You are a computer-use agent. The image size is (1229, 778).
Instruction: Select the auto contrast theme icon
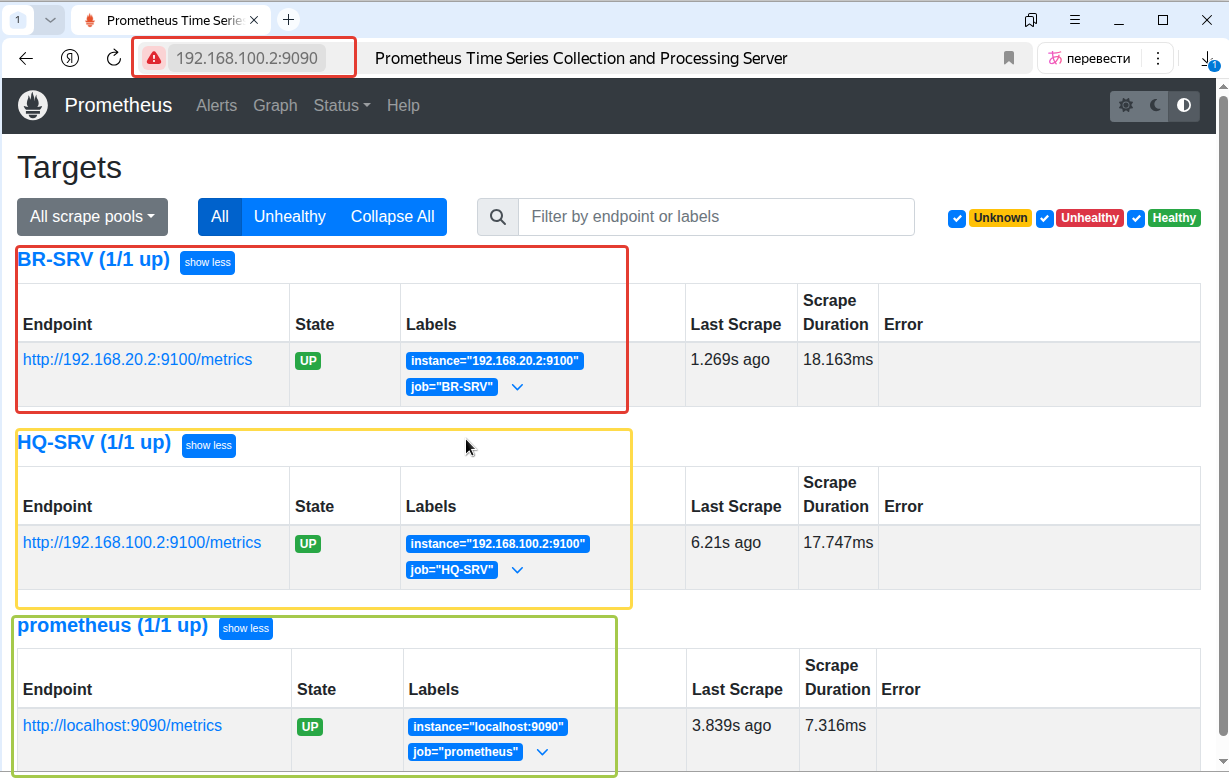click(x=1185, y=105)
